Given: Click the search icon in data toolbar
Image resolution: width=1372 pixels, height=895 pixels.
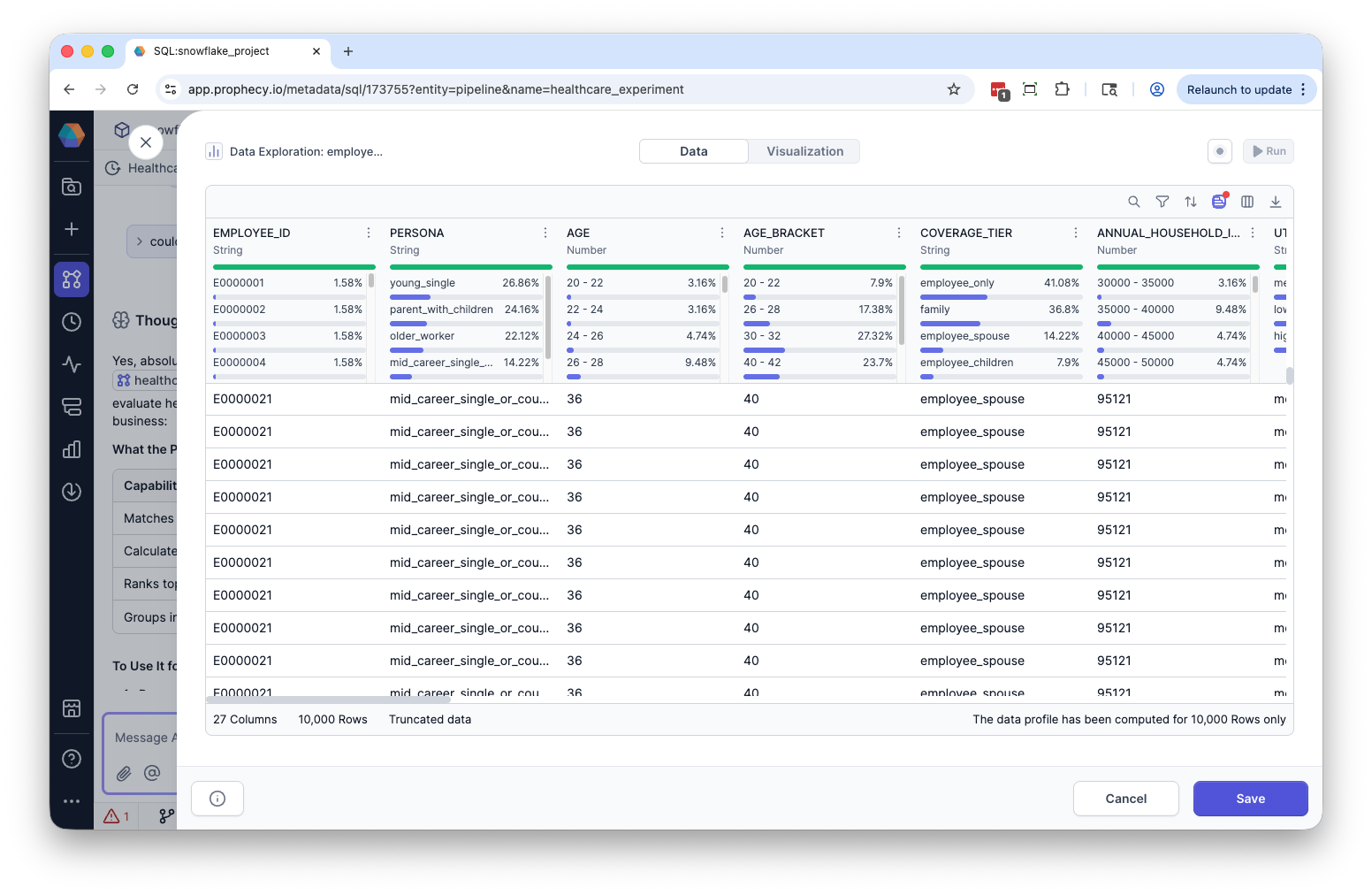Looking at the screenshot, I should tap(1134, 202).
